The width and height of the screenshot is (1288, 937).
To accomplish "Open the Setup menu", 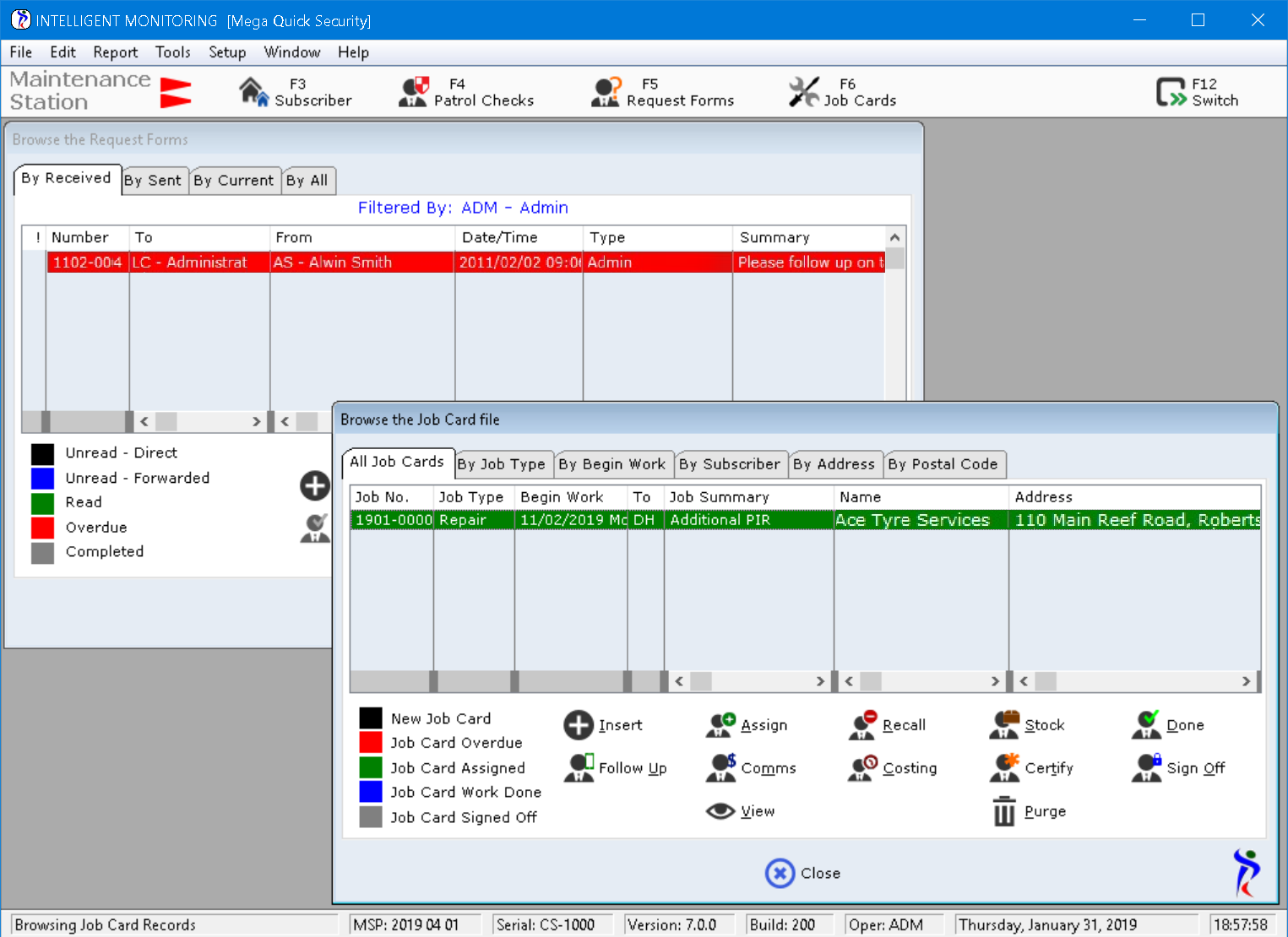I will pyautogui.click(x=227, y=52).
